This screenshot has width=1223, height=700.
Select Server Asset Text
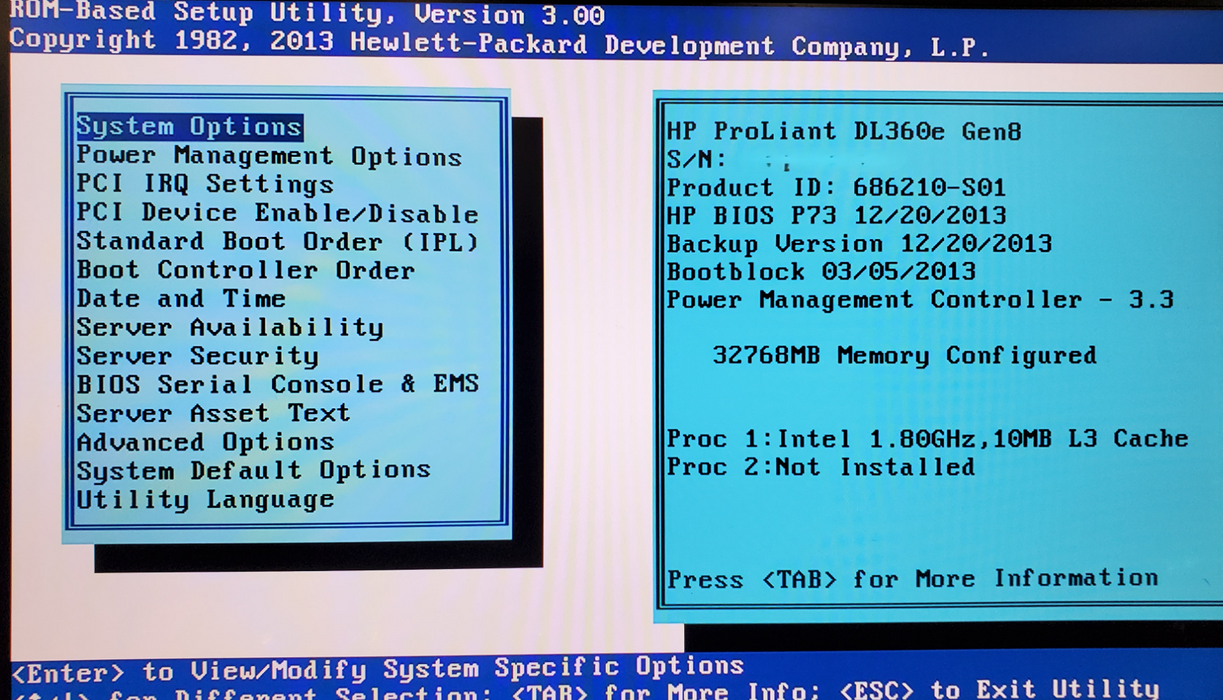[x=213, y=413]
